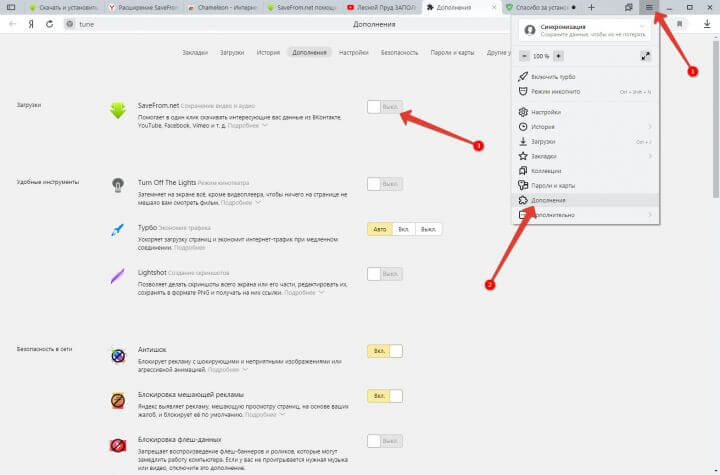Set Turbo mode to Вкл.
Image resolution: width=720 pixels, height=475 pixels.
(404, 229)
